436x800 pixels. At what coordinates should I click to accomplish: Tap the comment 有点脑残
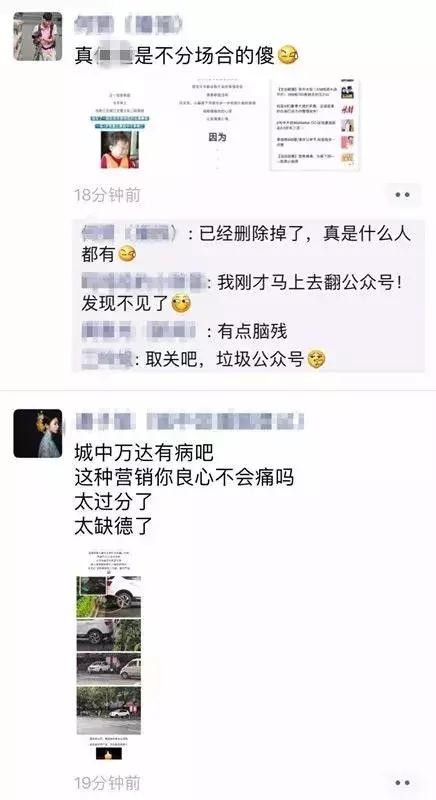coord(185,331)
